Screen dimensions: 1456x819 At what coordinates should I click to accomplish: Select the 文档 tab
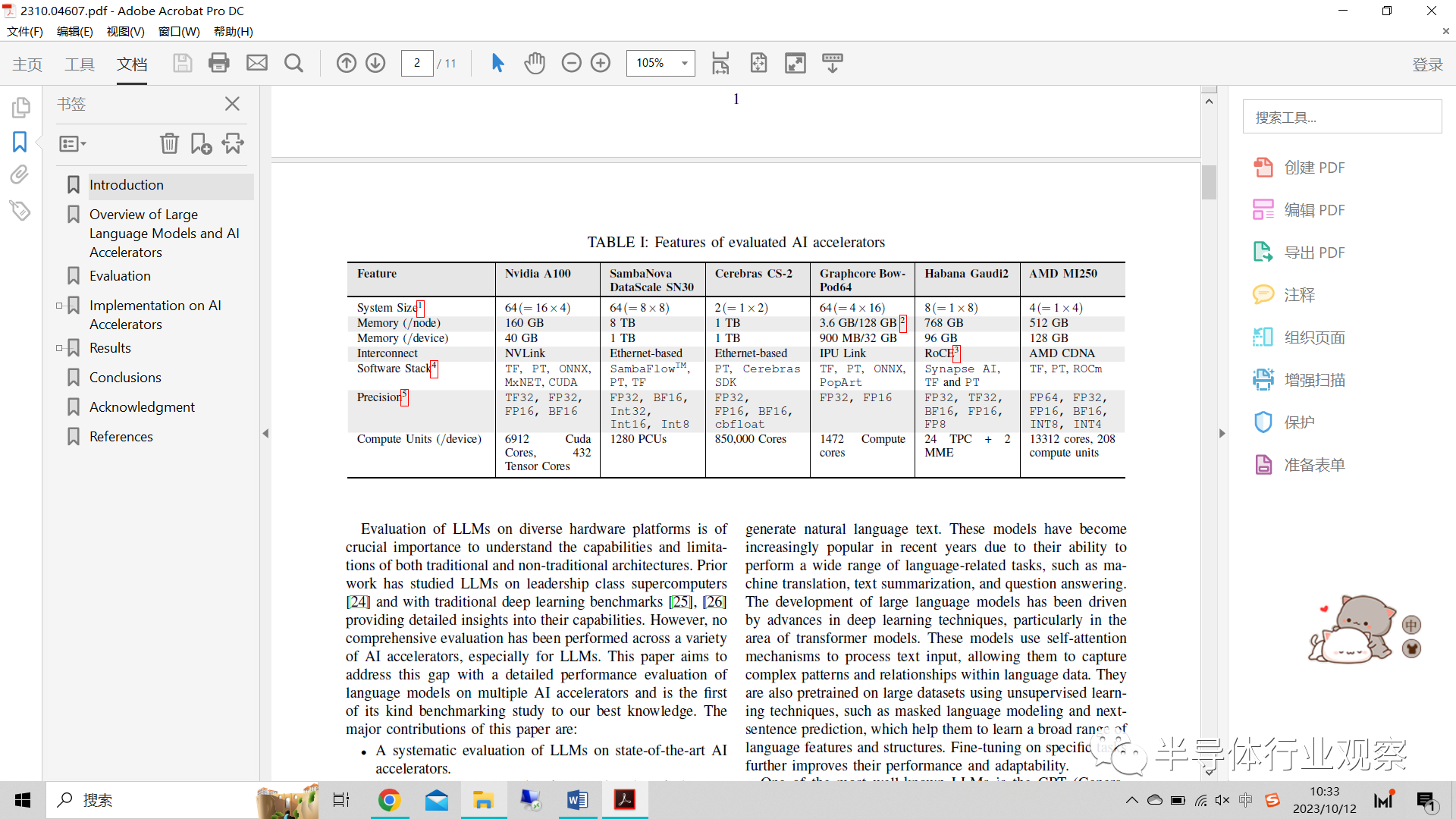(x=132, y=64)
